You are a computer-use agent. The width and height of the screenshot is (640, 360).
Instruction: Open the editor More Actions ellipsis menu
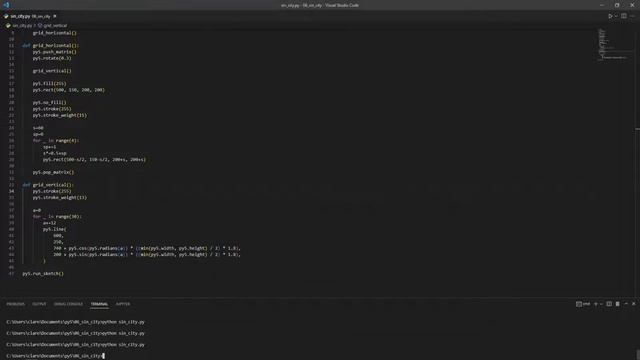coord(632,16)
